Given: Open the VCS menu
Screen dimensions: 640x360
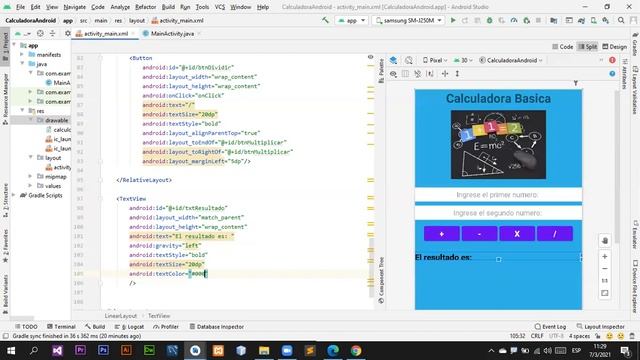Looking at the screenshot, I should tap(220, 7).
